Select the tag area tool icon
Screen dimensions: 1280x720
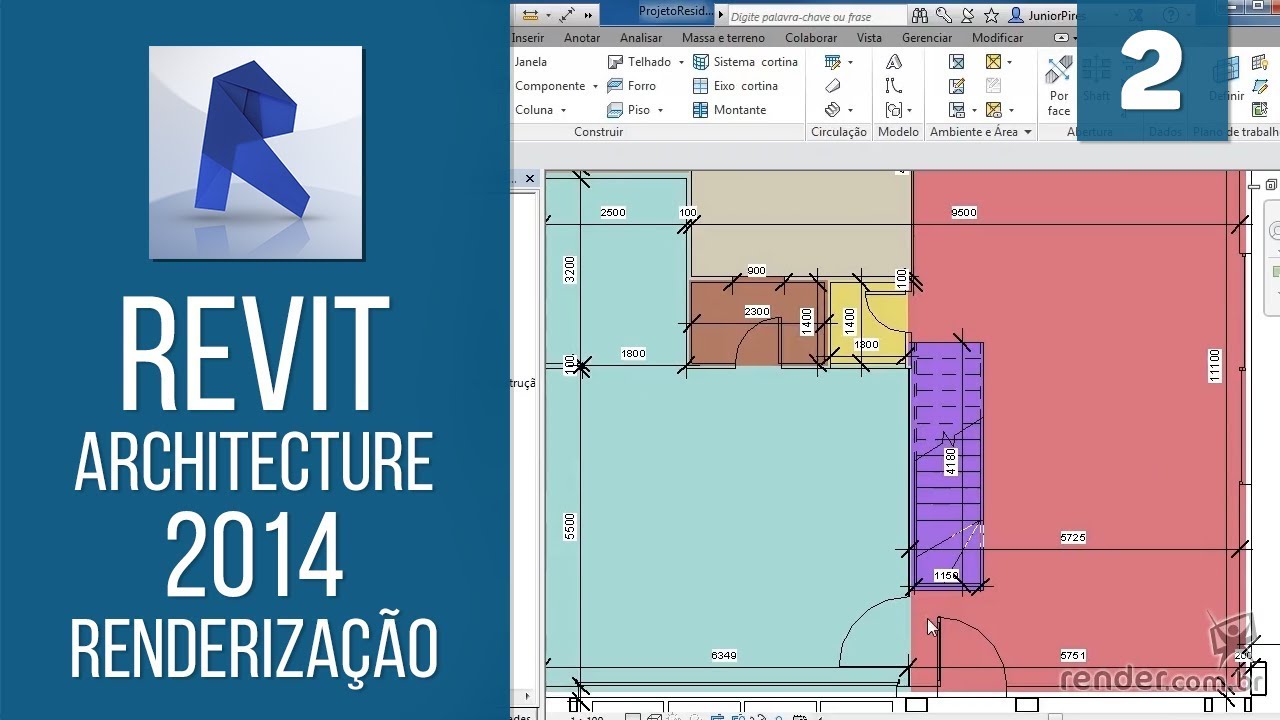click(994, 110)
